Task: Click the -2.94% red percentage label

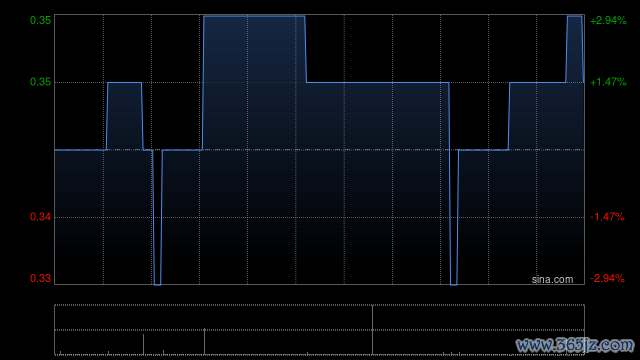Action: (607, 278)
